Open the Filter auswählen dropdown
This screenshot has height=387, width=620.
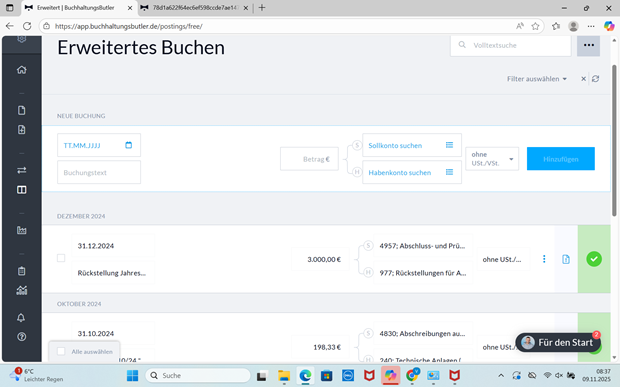click(x=537, y=79)
